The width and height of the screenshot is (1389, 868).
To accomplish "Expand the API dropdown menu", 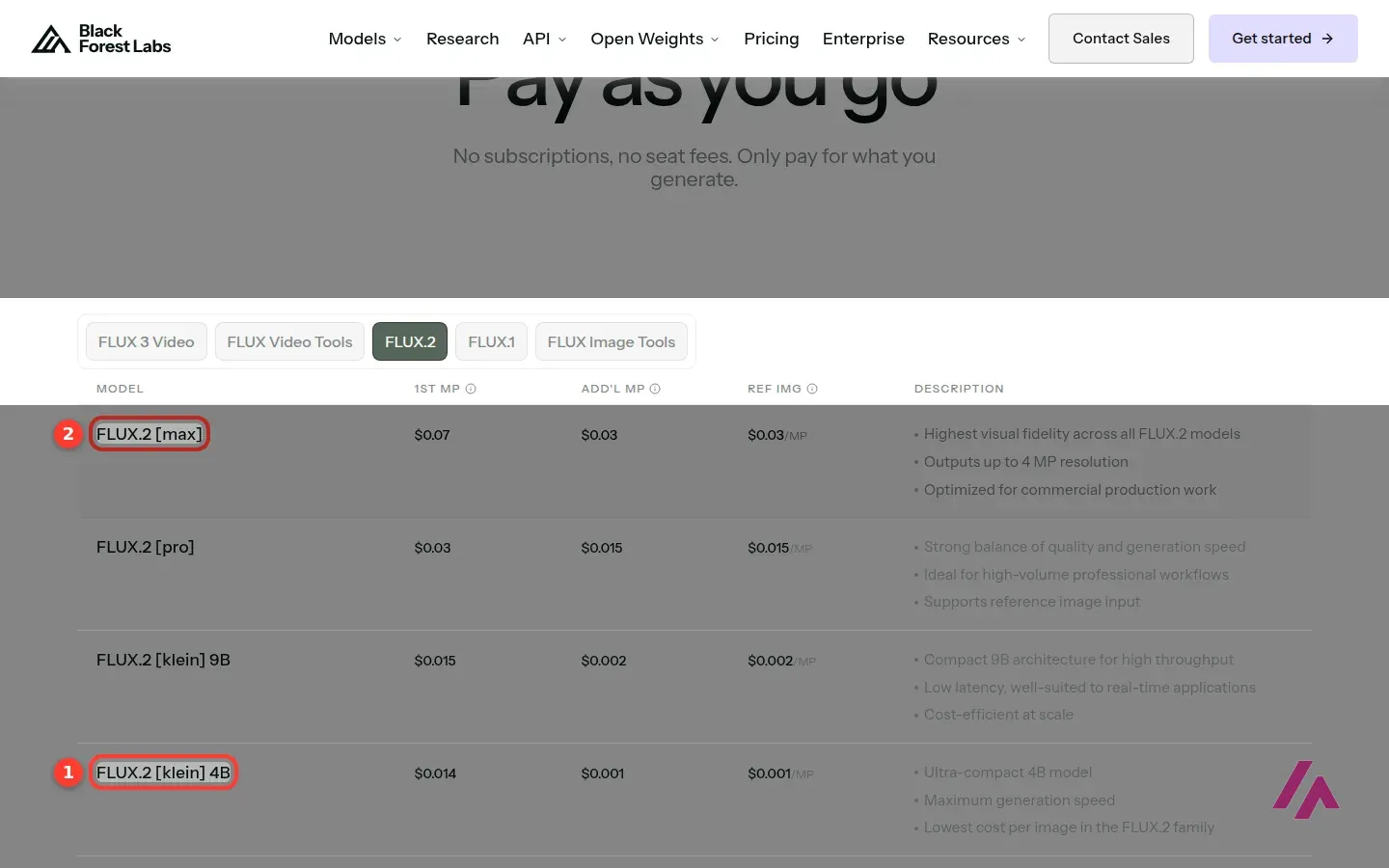I will [x=544, y=39].
